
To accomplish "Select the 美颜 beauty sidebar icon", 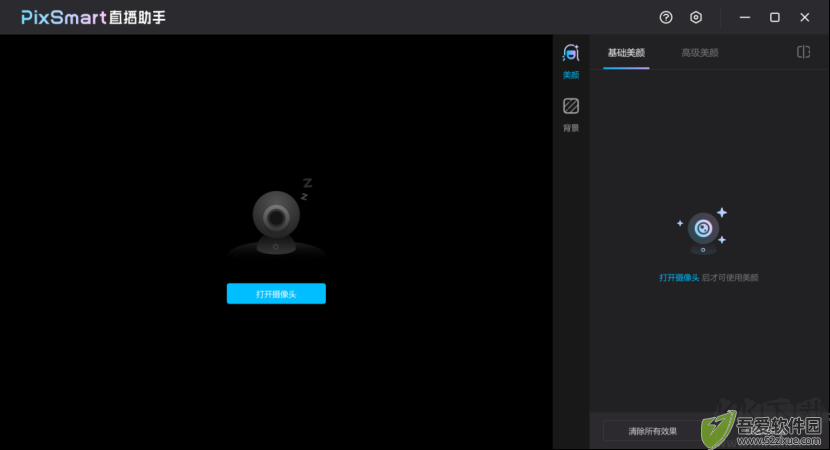I will coord(571,61).
